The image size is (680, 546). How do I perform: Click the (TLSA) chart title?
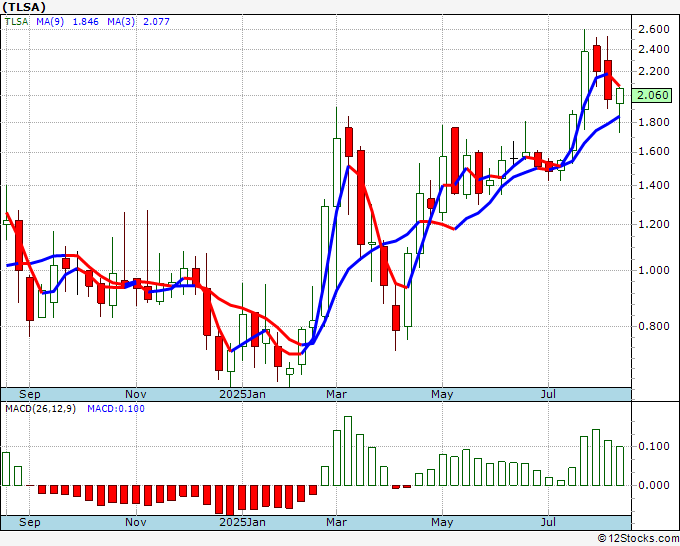(23, 7)
